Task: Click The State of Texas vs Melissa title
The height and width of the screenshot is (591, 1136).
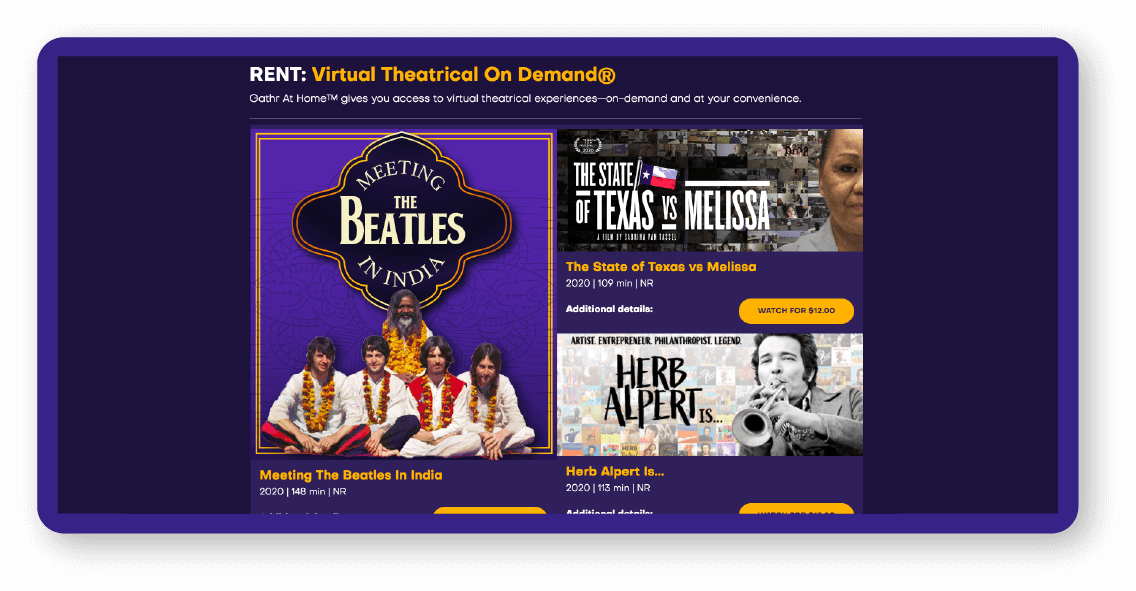Action: (x=661, y=267)
